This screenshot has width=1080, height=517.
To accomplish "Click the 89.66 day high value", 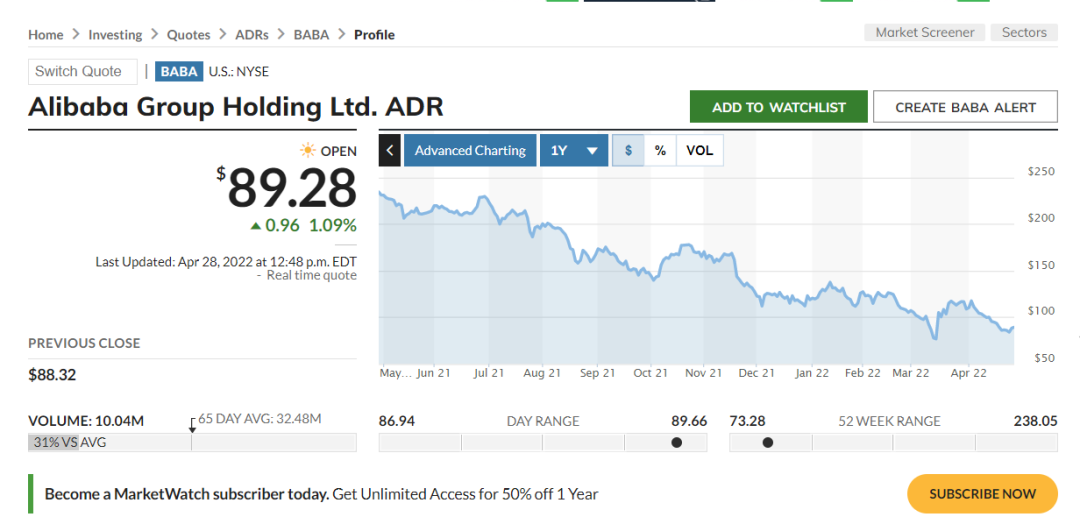I will (x=689, y=421).
